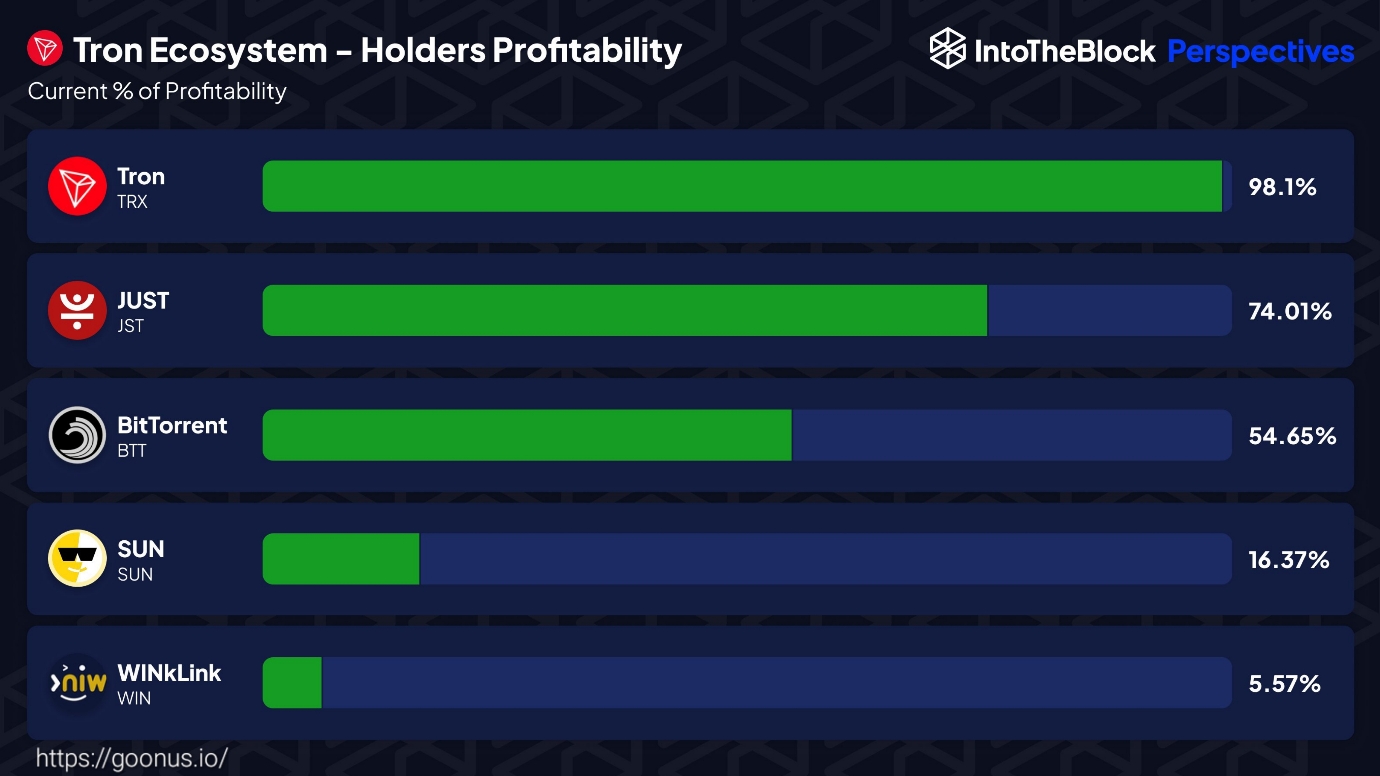This screenshot has height=776, width=1380.
Task: Click the JUST green profitability bar
Action: [x=624, y=310]
